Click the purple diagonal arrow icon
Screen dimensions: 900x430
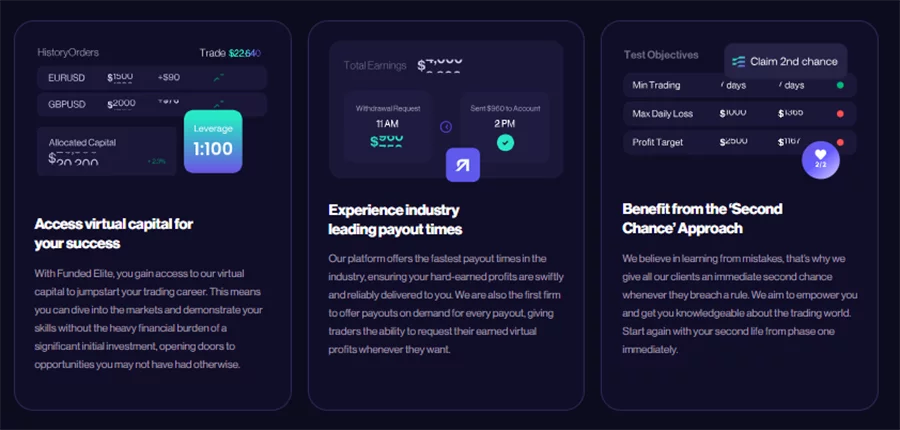[x=463, y=165]
